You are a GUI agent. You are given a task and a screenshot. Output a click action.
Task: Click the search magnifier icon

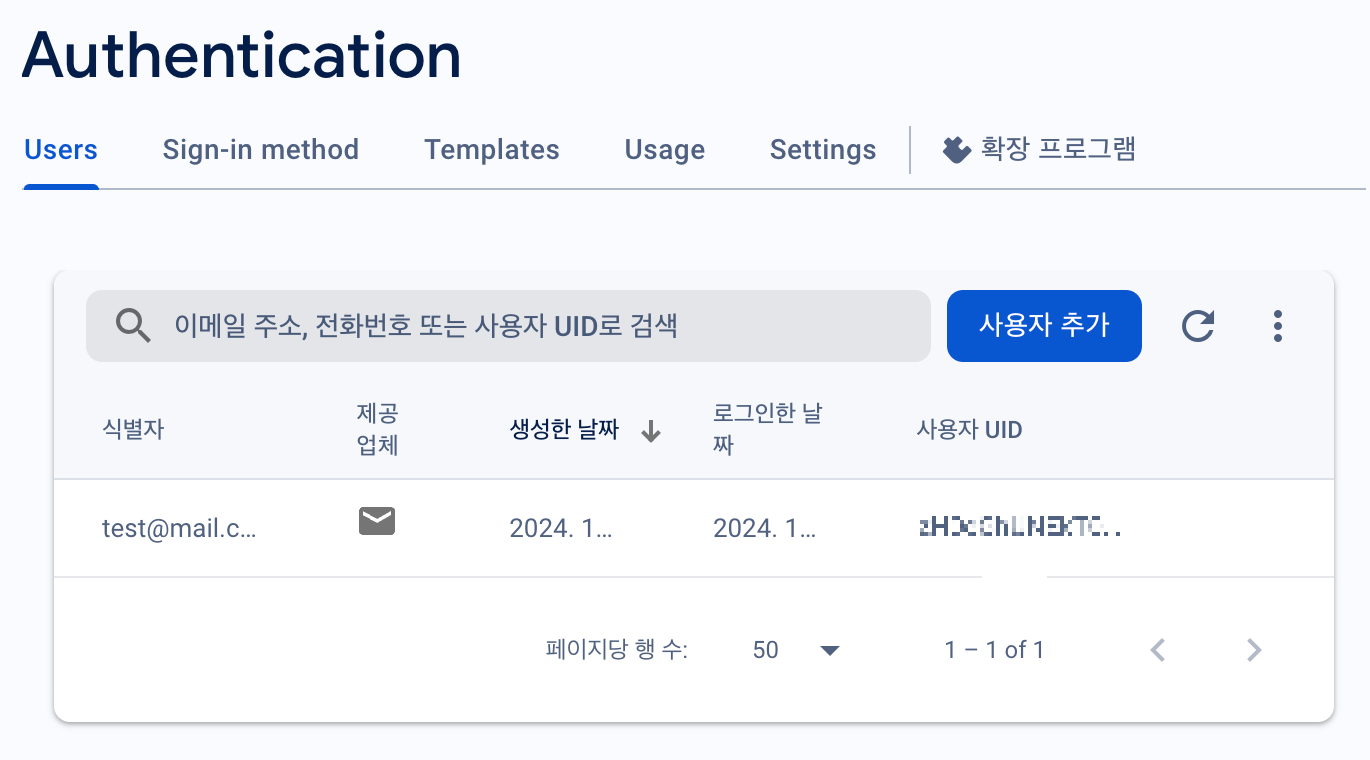pyautogui.click(x=133, y=326)
